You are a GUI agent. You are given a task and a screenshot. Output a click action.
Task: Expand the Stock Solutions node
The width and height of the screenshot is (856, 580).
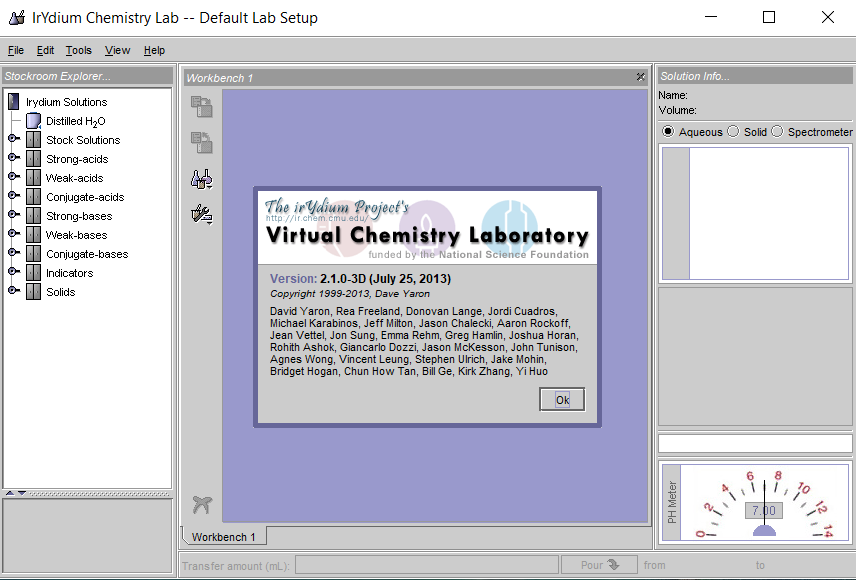[10, 139]
